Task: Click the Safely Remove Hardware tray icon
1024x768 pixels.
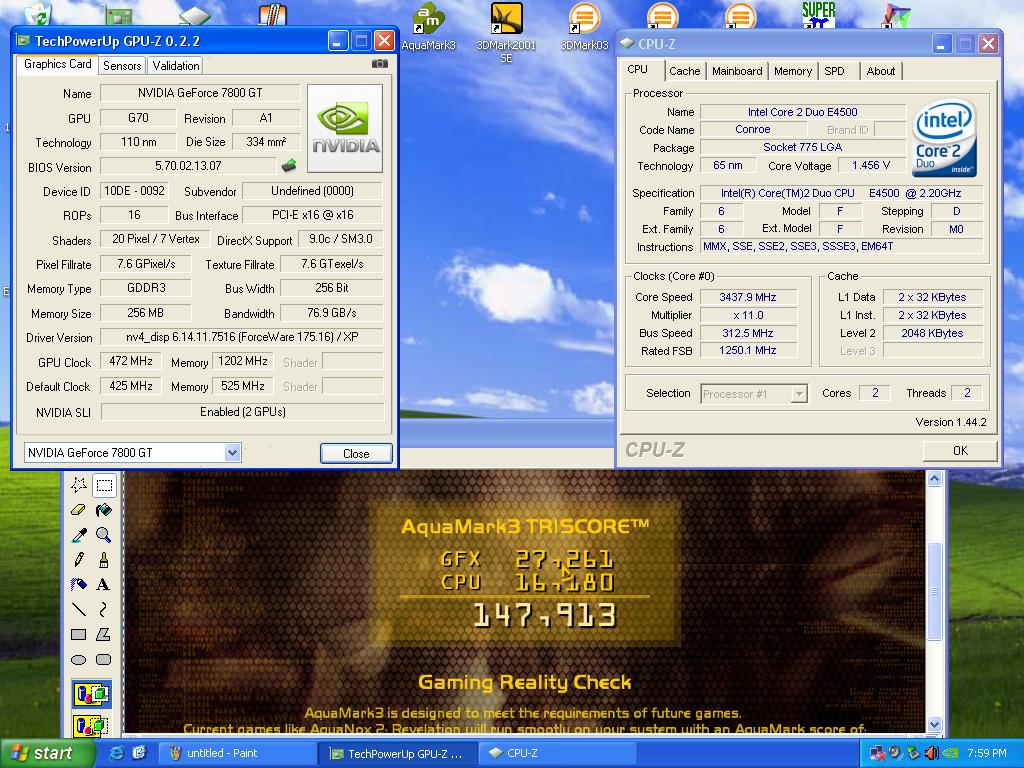Action: point(914,753)
